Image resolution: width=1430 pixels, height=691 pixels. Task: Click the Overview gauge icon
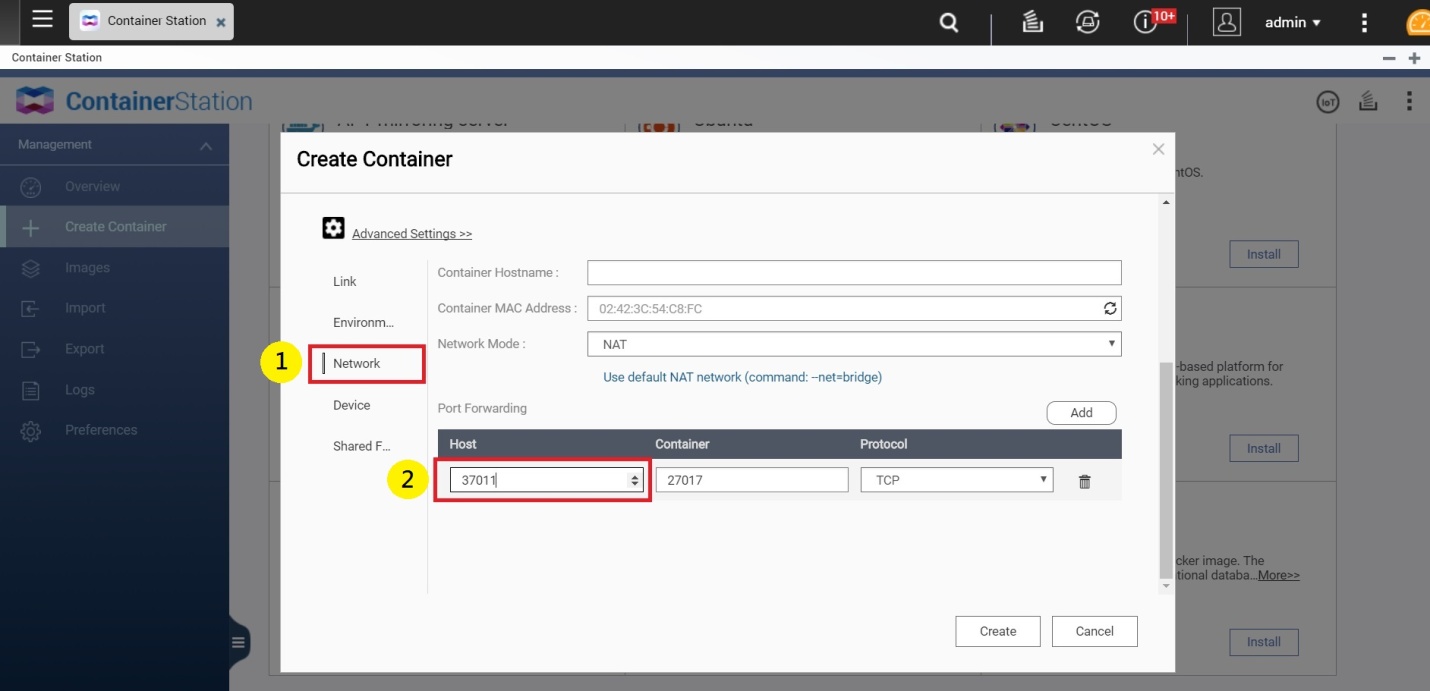click(31, 187)
